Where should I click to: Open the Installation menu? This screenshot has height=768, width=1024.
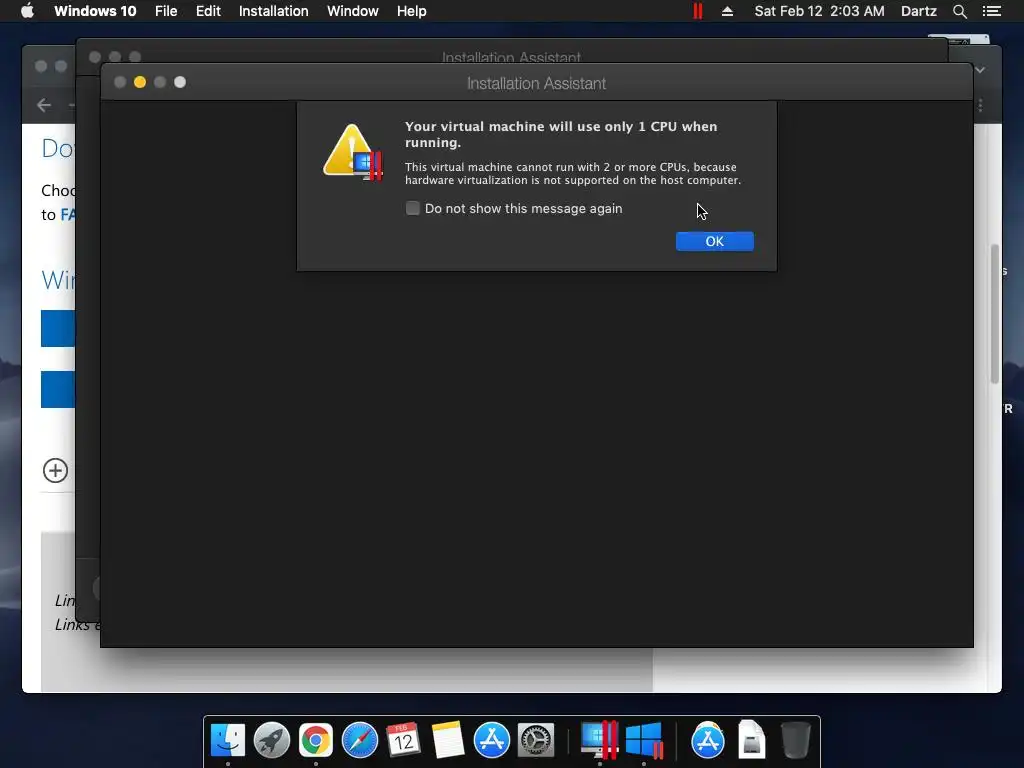274,11
